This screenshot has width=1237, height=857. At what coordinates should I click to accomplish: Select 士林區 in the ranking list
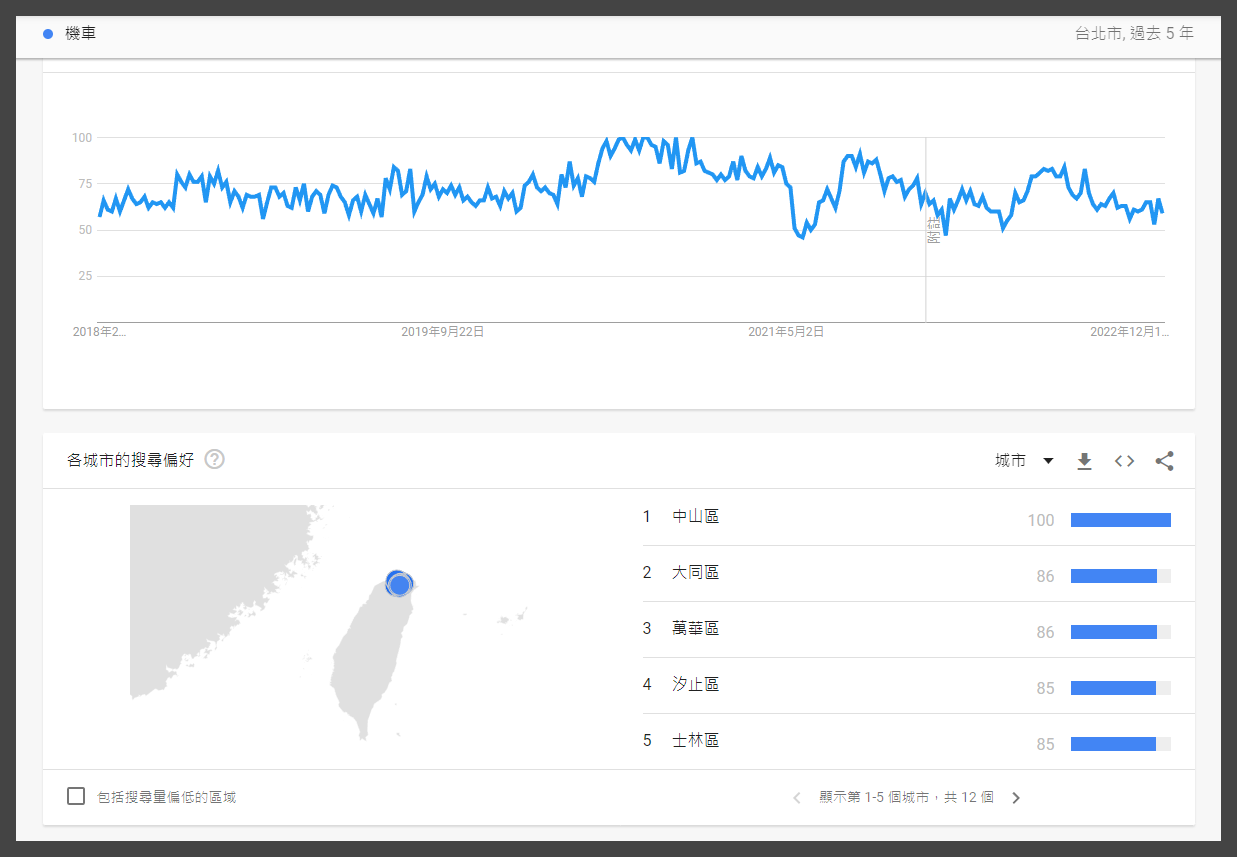coord(695,741)
